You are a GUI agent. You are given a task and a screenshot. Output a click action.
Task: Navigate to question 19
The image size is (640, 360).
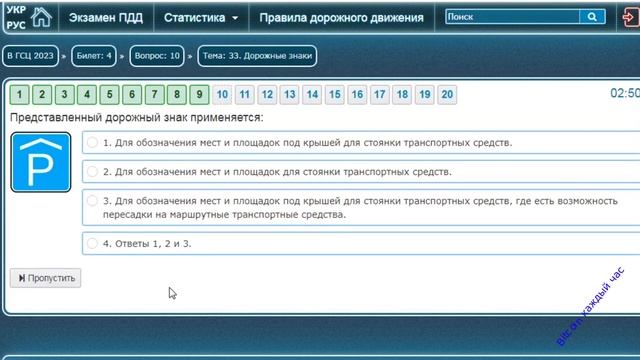pos(424,95)
